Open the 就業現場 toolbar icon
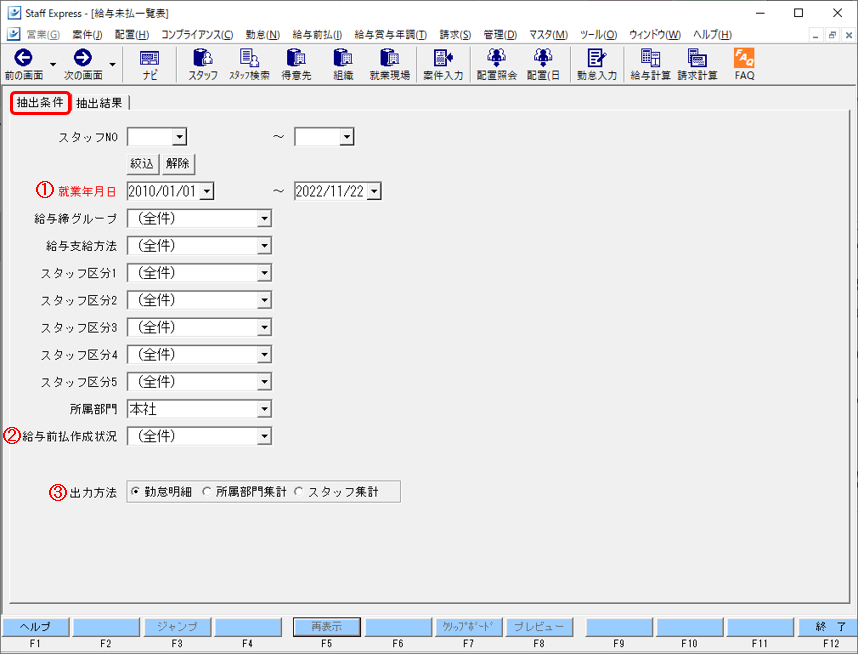 390,58
